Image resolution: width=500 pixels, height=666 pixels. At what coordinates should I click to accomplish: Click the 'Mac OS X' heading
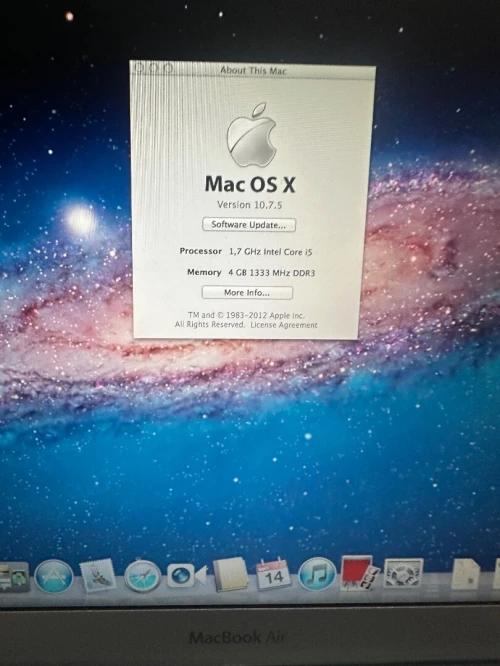[x=250, y=184]
